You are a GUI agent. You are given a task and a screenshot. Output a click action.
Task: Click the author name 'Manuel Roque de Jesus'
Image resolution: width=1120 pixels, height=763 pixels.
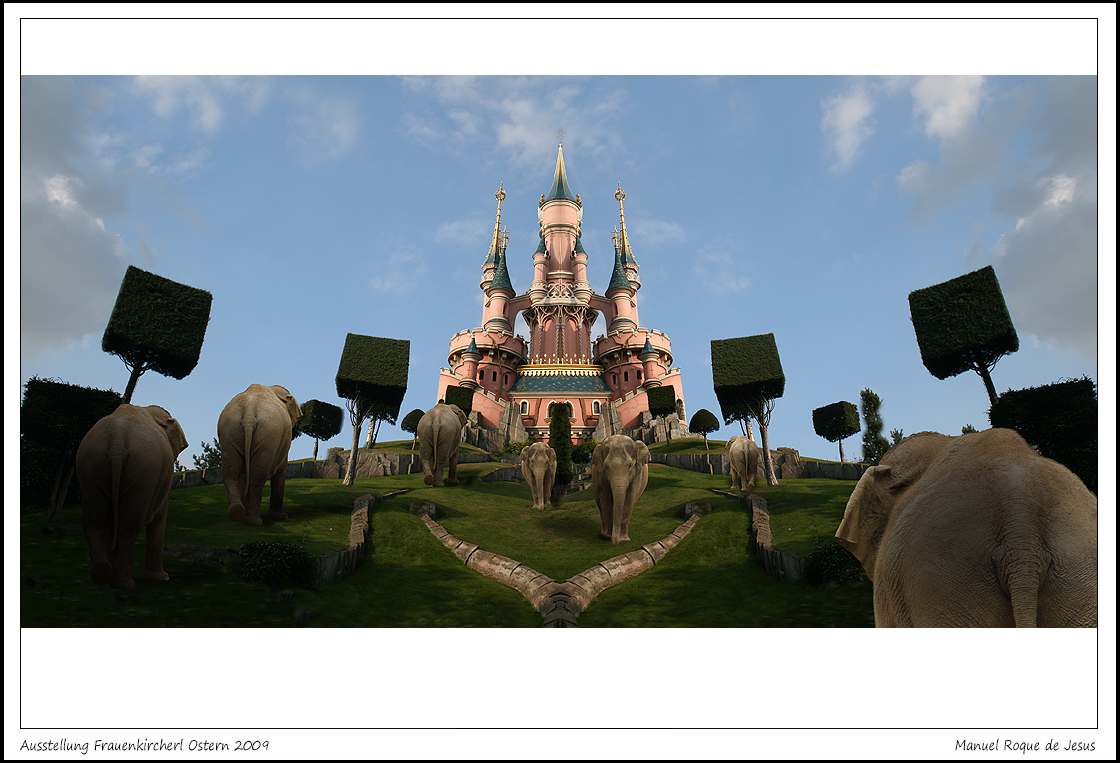click(1024, 745)
